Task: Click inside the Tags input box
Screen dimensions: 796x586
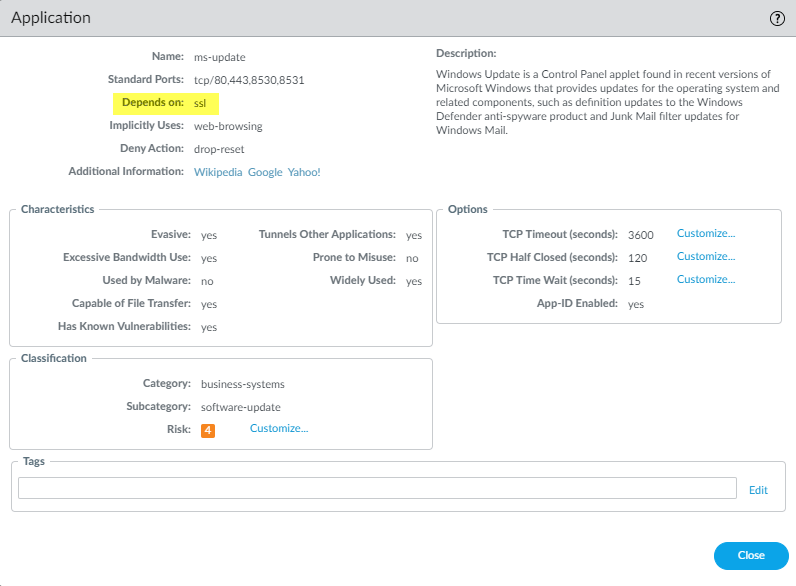Action: click(377, 488)
